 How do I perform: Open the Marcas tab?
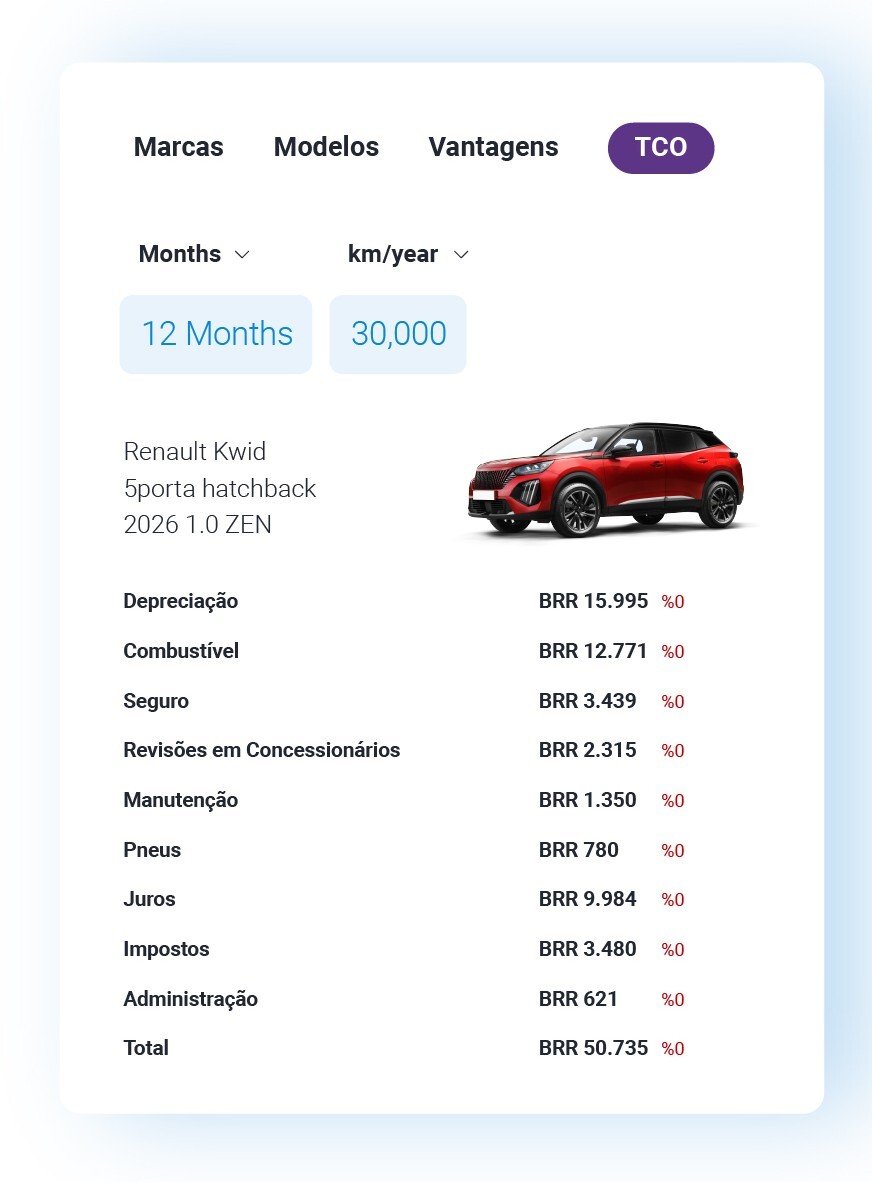tap(179, 147)
